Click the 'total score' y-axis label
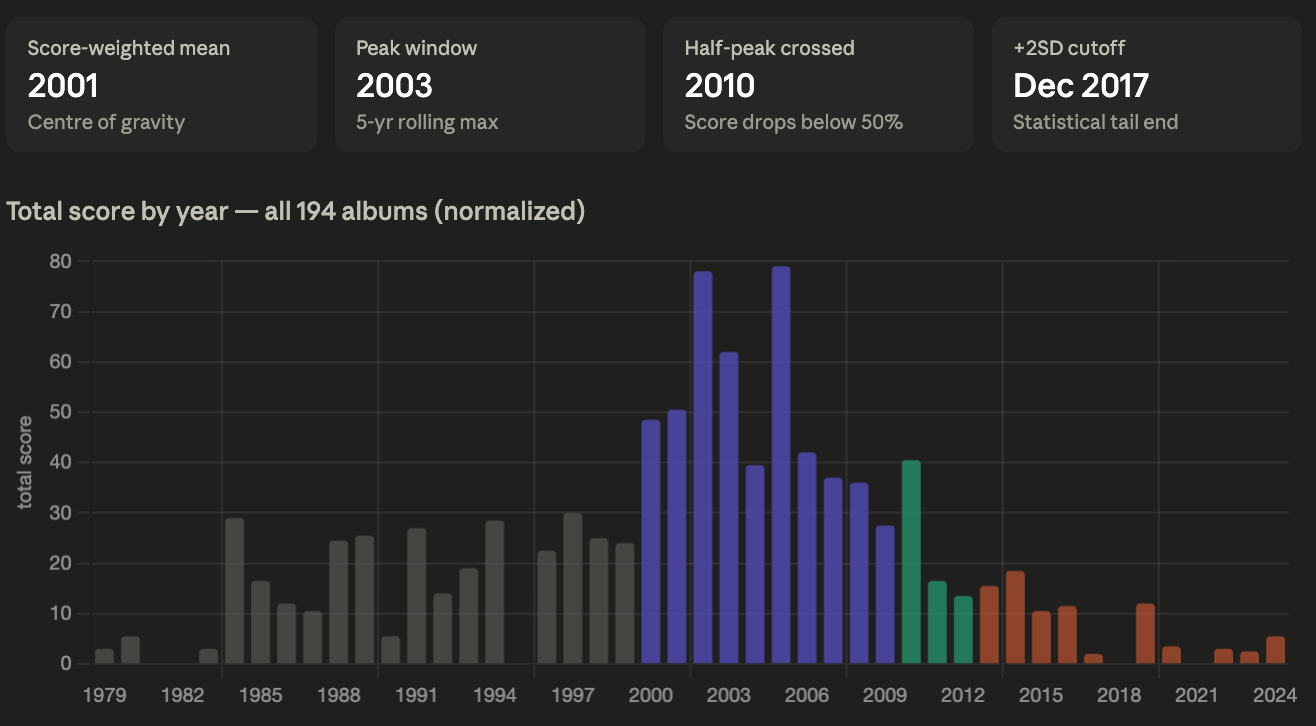The height and width of the screenshot is (726, 1316). (x=25, y=463)
